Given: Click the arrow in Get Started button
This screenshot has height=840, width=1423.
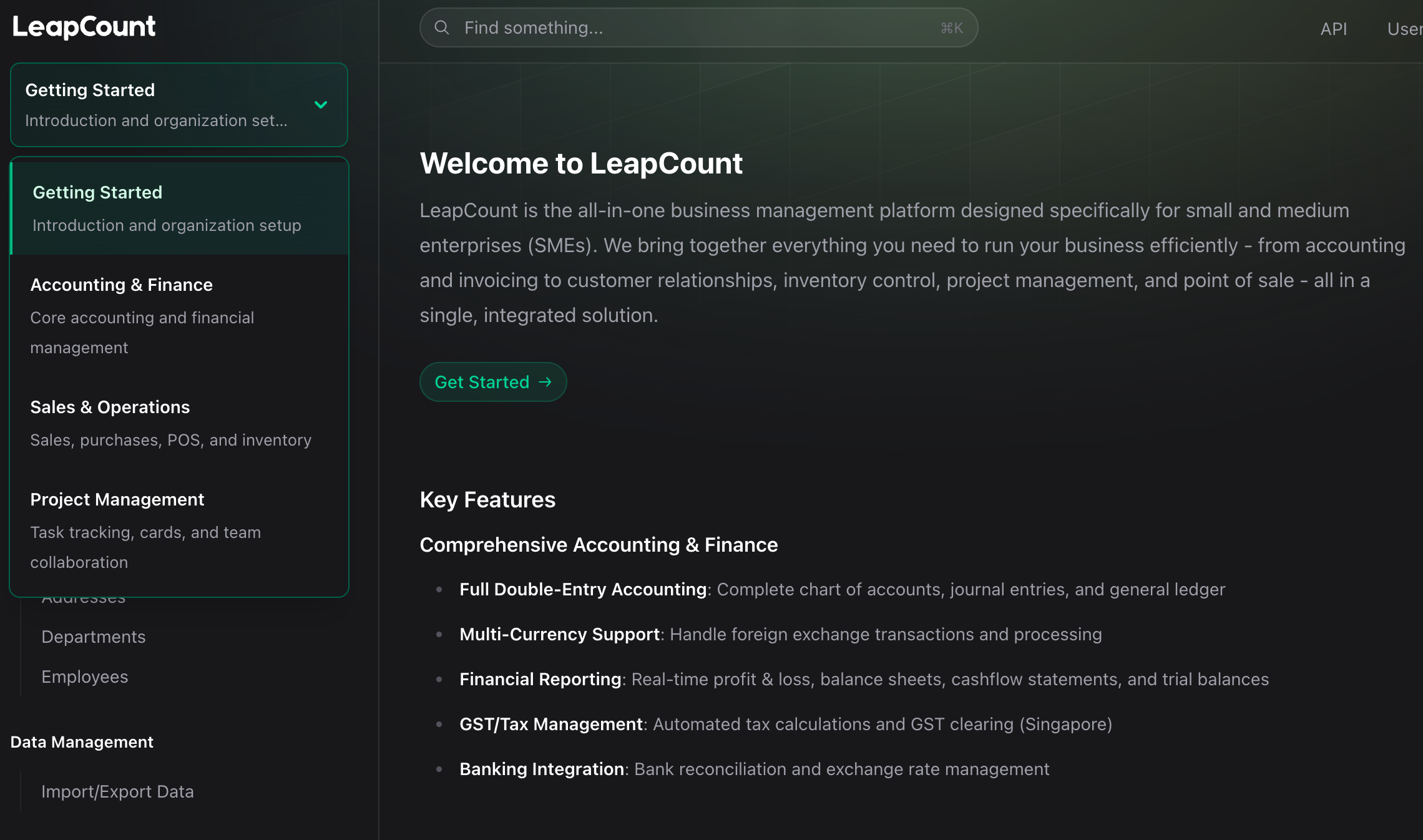Looking at the screenshot, I should point(545,382).
